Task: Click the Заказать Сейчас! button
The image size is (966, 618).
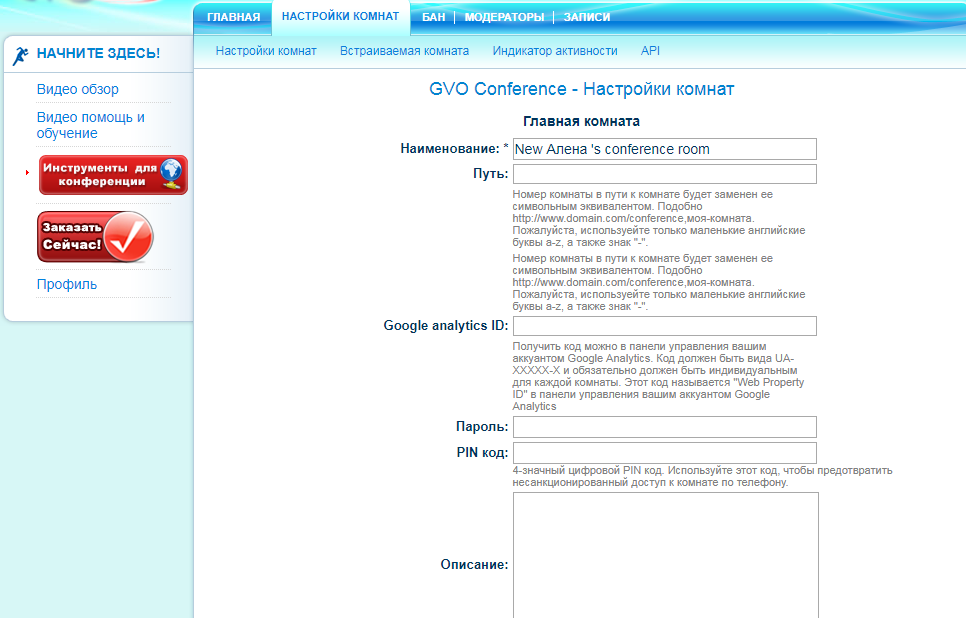Action: point(95,237)
